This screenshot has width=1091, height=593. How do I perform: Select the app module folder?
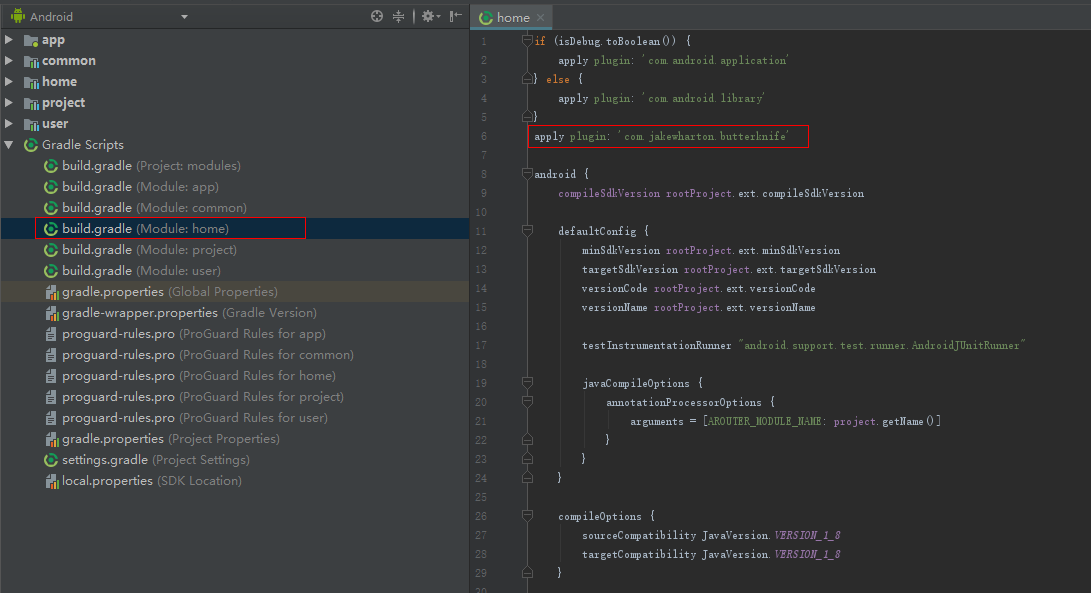point(54,40)
